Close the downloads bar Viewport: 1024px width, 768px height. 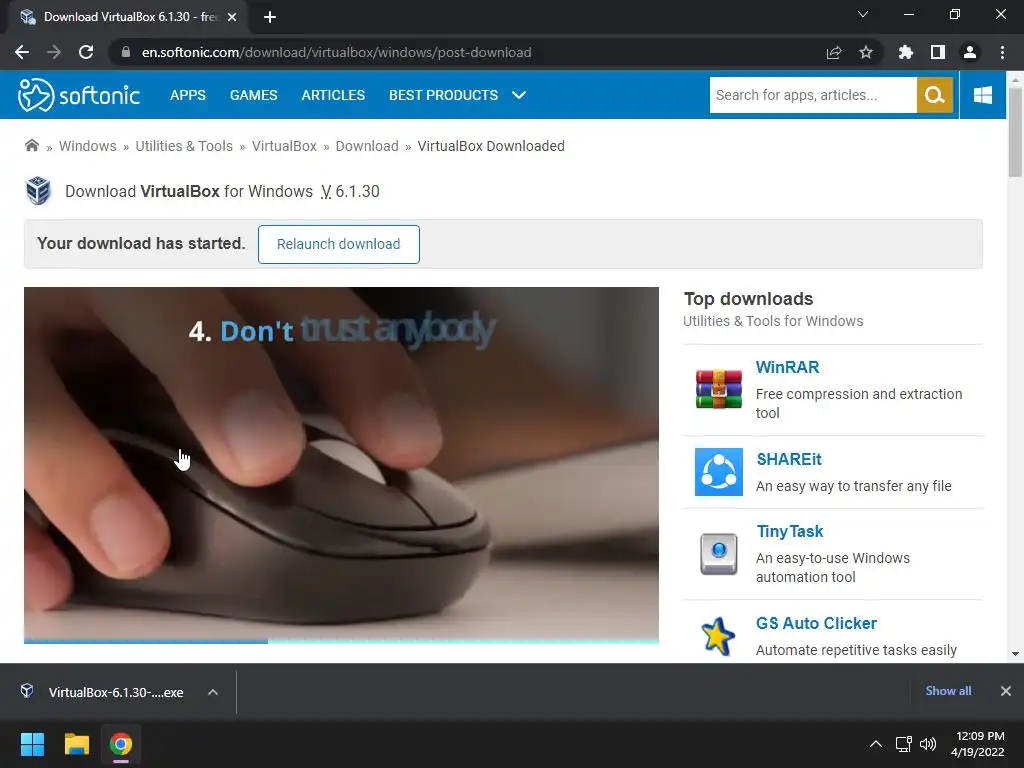[x=1006, y=691]
